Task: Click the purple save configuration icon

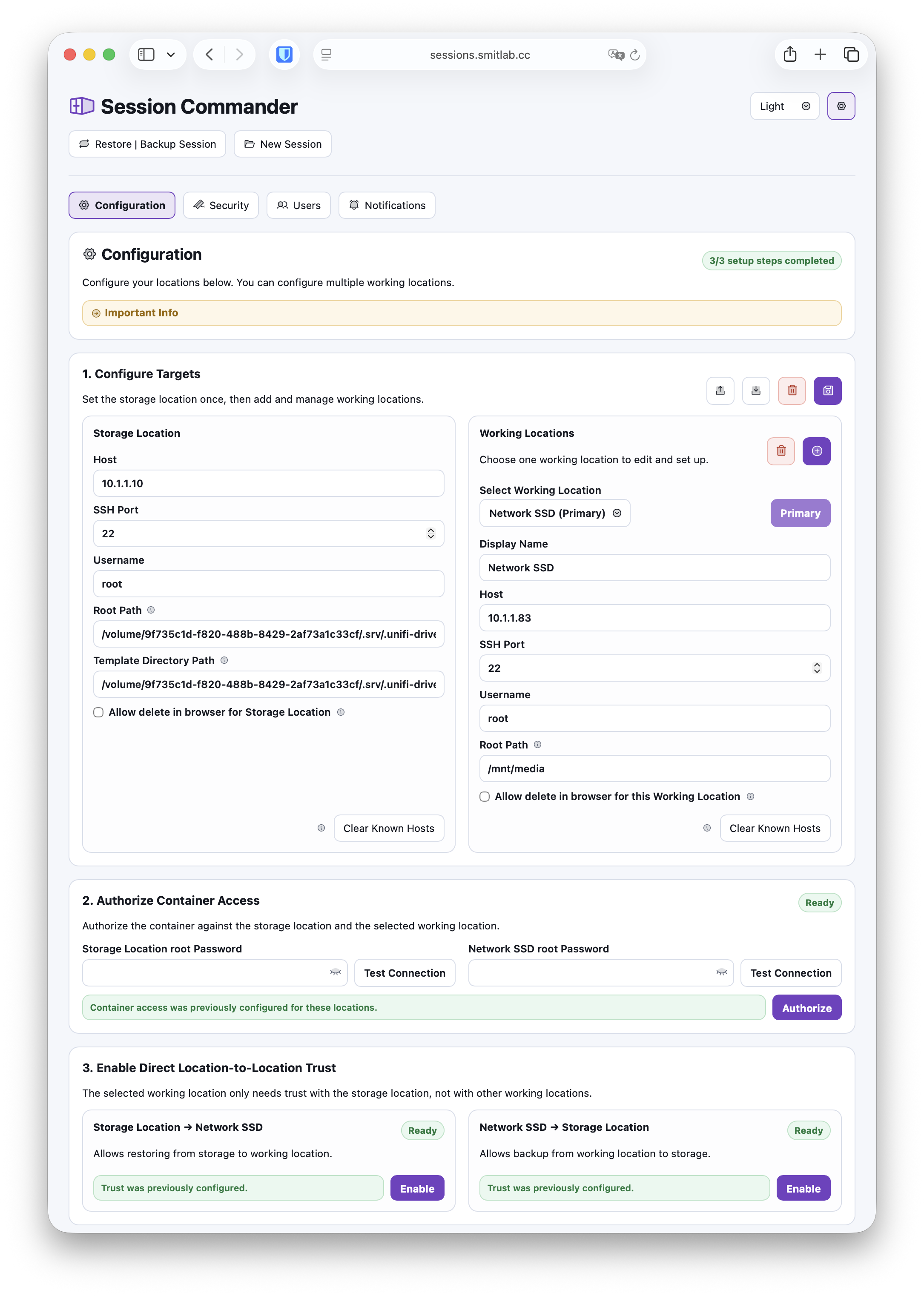Action: tap(827, 390)
